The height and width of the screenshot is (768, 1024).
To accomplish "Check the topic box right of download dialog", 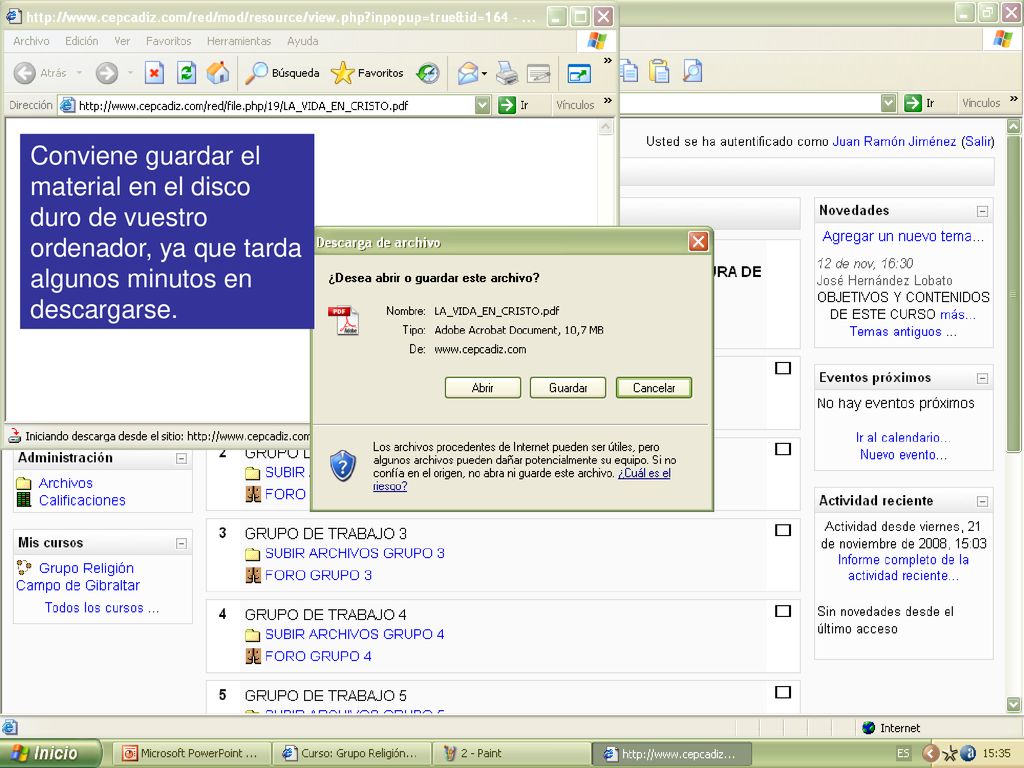I will tap(782, 368).
